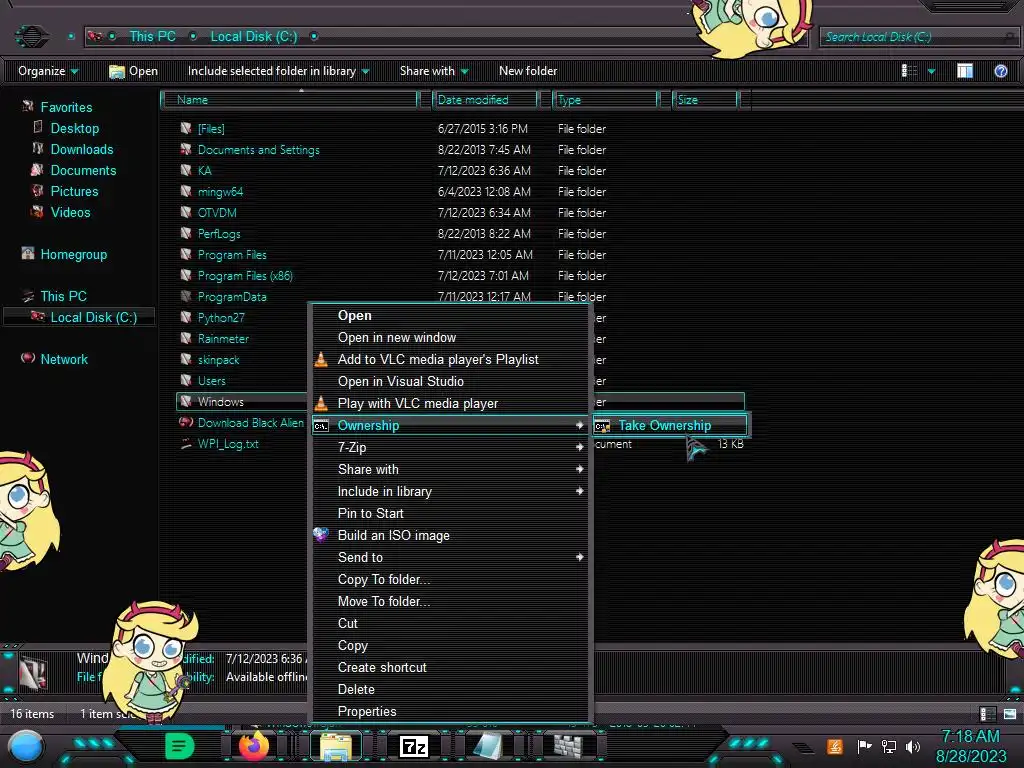Image resolution: width=1024 pixels, height=768 pixels.
Task: Select Pictures in Favorites
Action: point(74,191)
